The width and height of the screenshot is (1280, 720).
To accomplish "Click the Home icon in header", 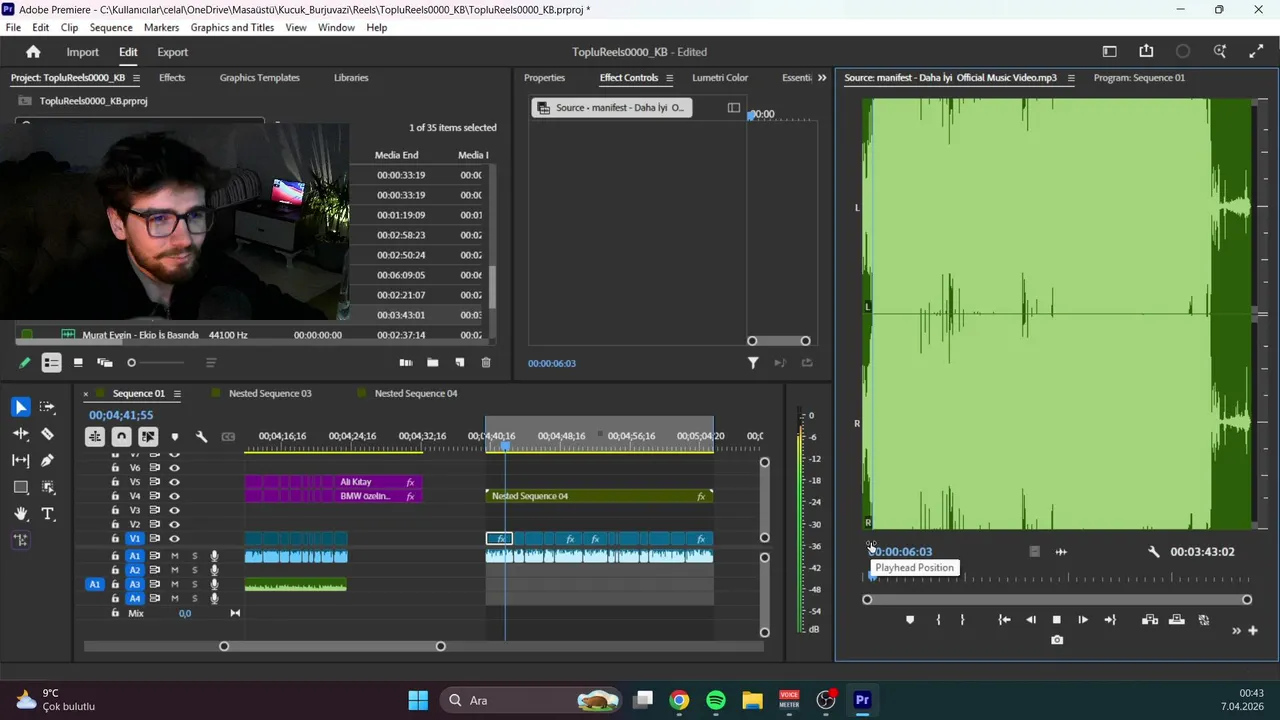I will (33, 52).
